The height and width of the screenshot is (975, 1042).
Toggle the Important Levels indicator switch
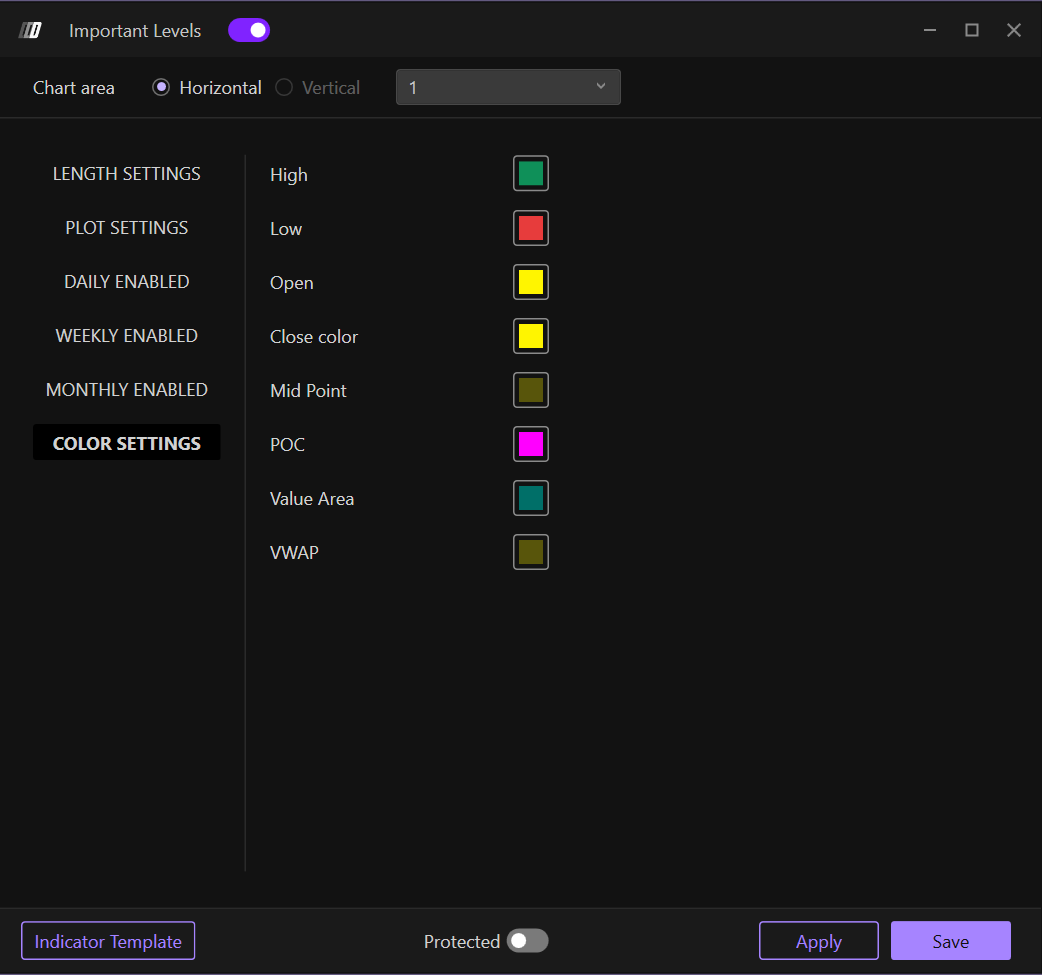249,30
